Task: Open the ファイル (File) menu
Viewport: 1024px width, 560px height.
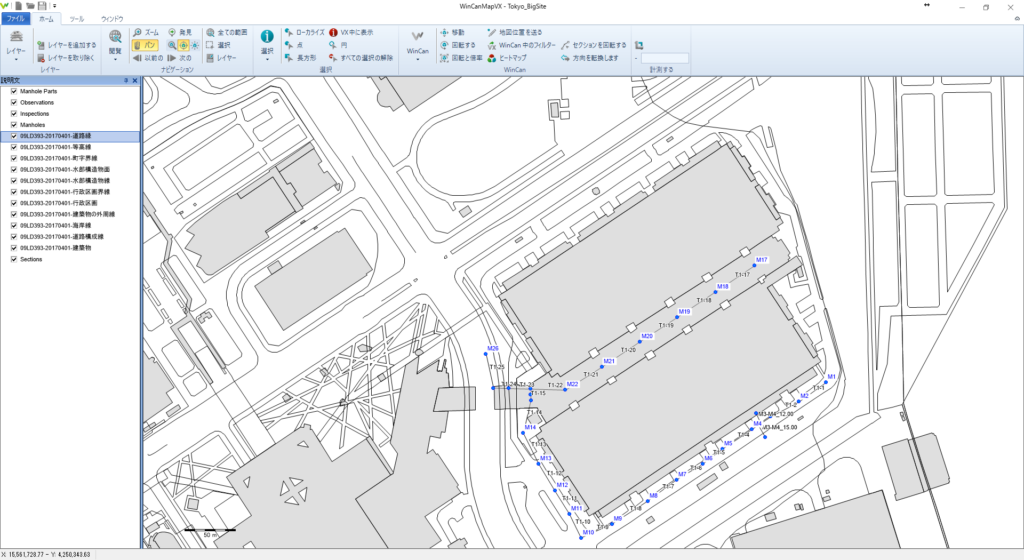Action: [17, 19]
